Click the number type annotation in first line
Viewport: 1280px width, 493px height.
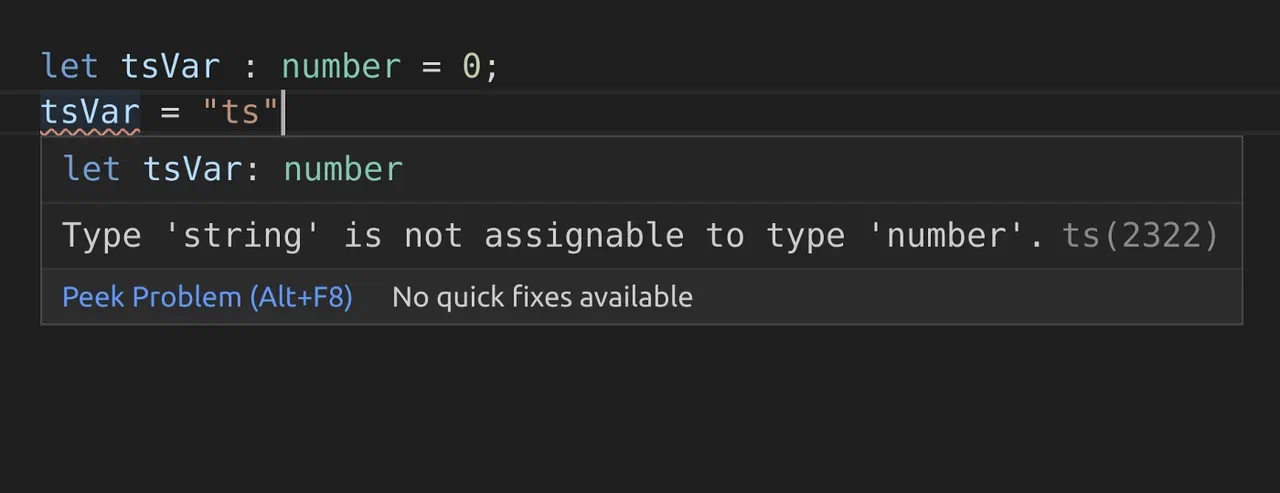tap(341, 67)
